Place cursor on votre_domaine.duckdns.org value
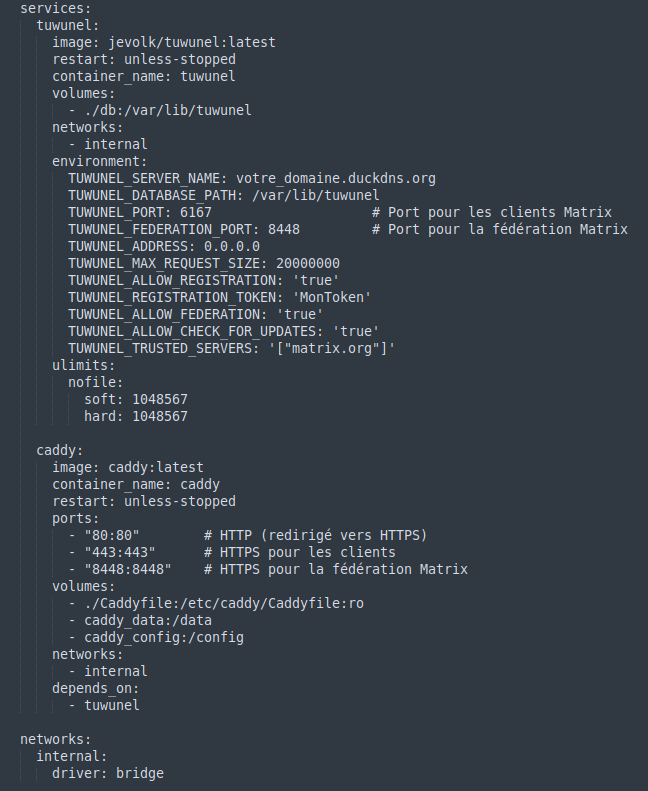This screenshot has height=791, width=648. coord(336,179)
